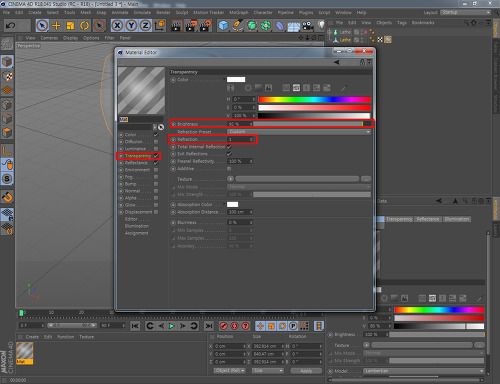Open Create menu in material manager
The height and width of the screenshot is (384, 500).
tap(32, 337)
